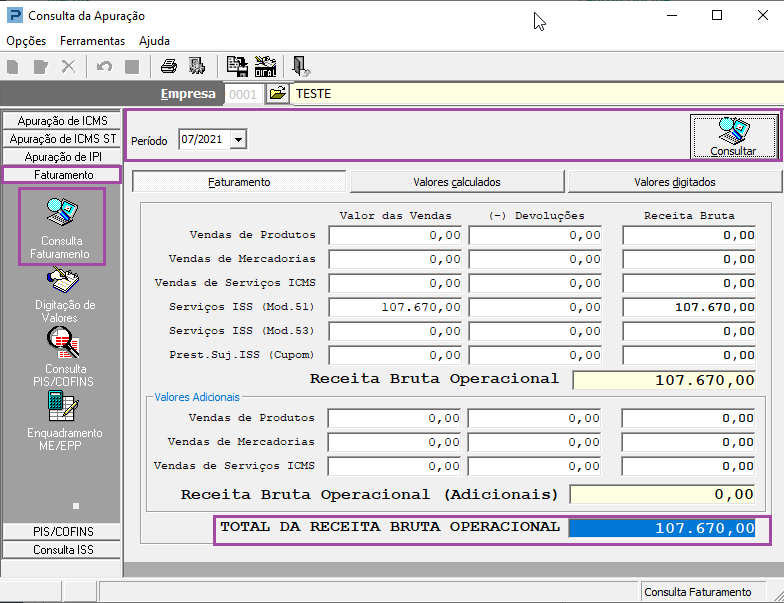Click the Prest.Suj.ISS (Cupom) row label

(x=242, y=354)
